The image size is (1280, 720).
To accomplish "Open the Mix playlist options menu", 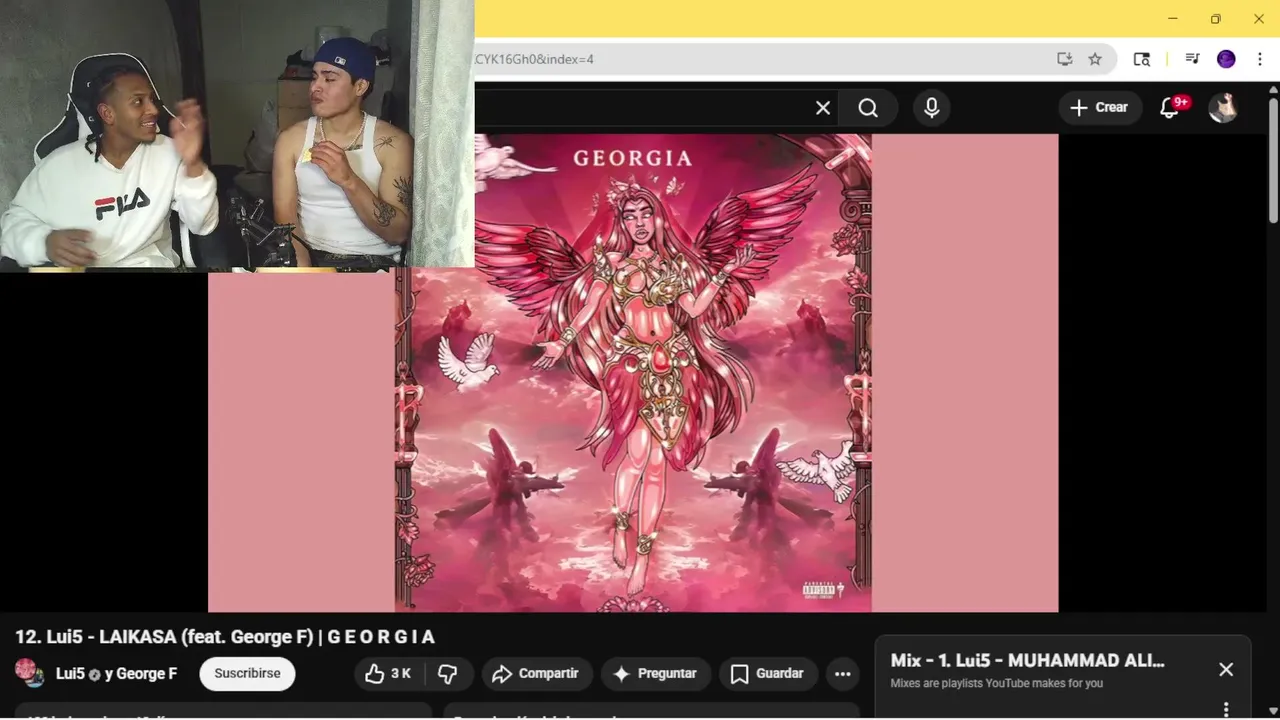I will [x=1226, y=708].
